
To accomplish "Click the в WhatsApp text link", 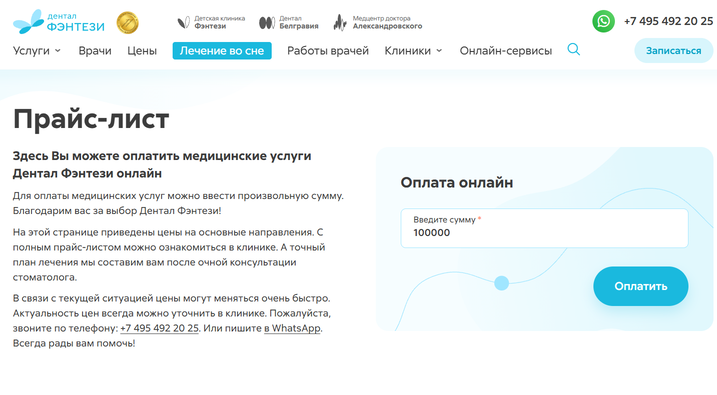I will tap(292, 328).
